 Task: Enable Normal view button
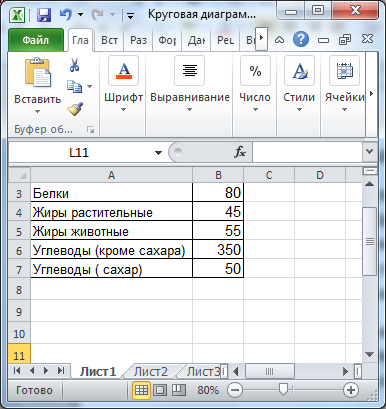pos(141,390)
